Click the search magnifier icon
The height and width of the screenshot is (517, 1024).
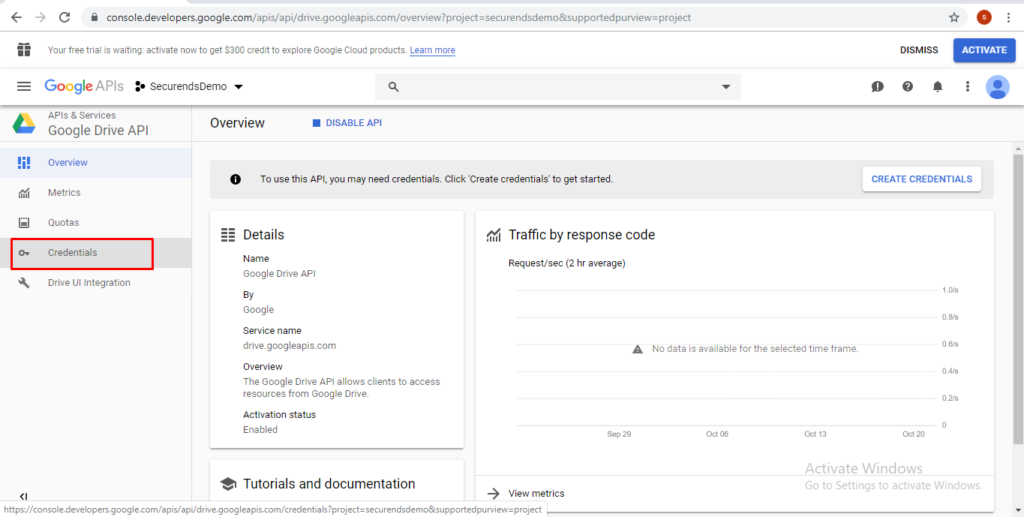(x=393, y=87)
